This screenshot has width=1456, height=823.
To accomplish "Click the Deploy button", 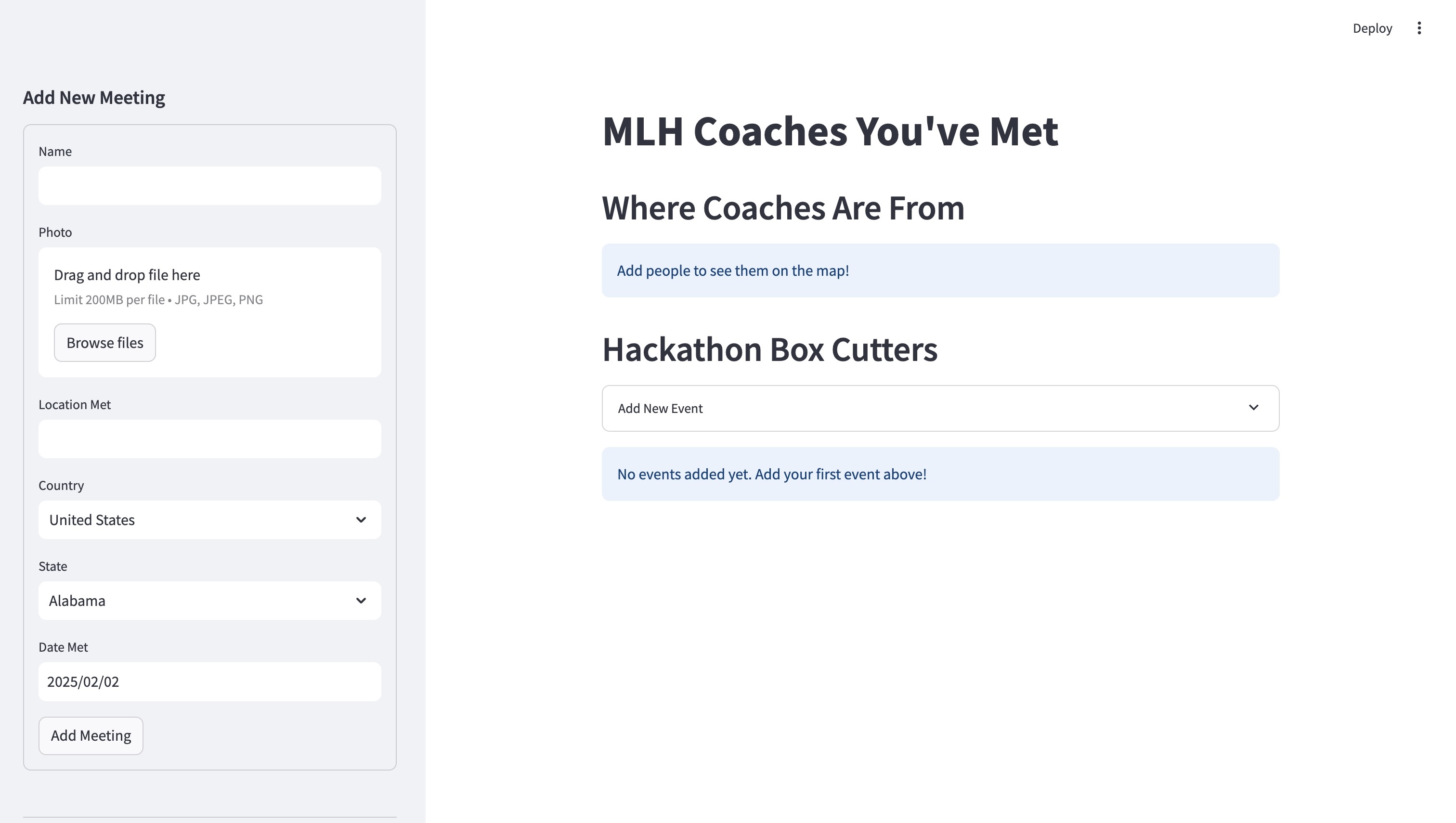I will point(1372,28).
